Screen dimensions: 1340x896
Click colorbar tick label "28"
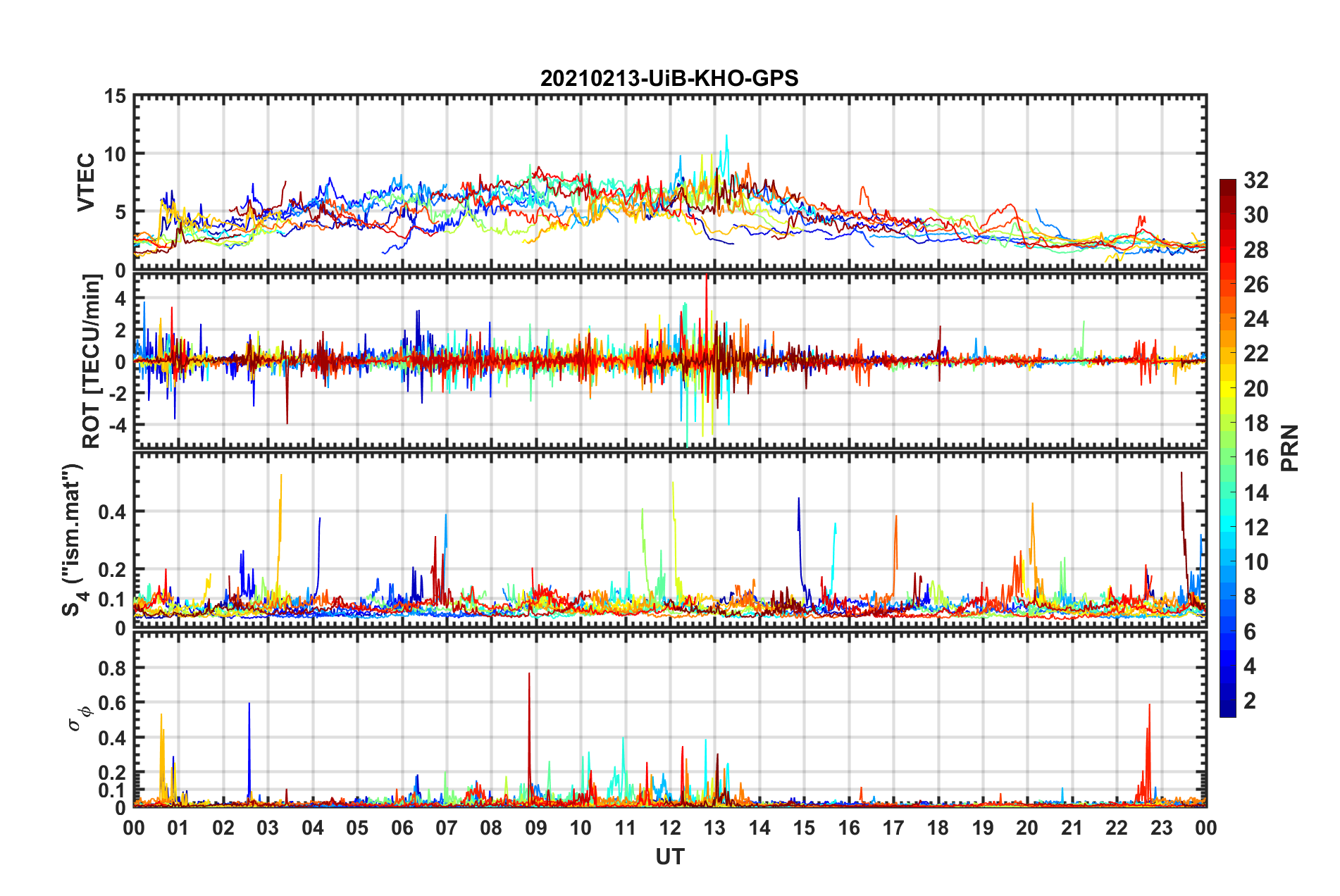[1256, 250]
